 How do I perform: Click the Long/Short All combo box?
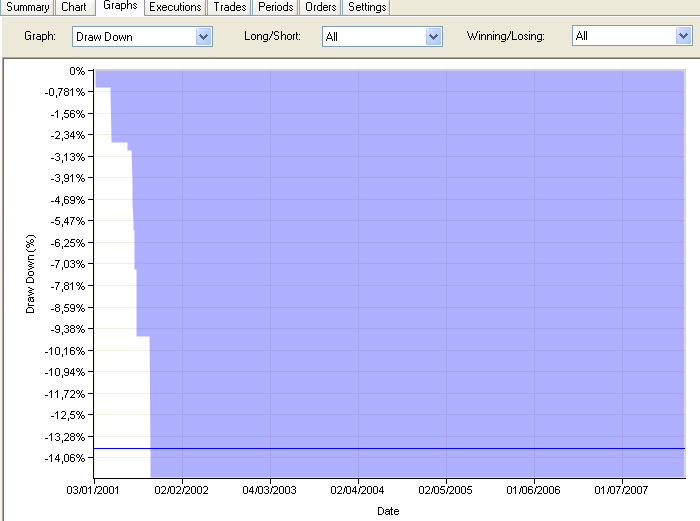tap(382, 37)
